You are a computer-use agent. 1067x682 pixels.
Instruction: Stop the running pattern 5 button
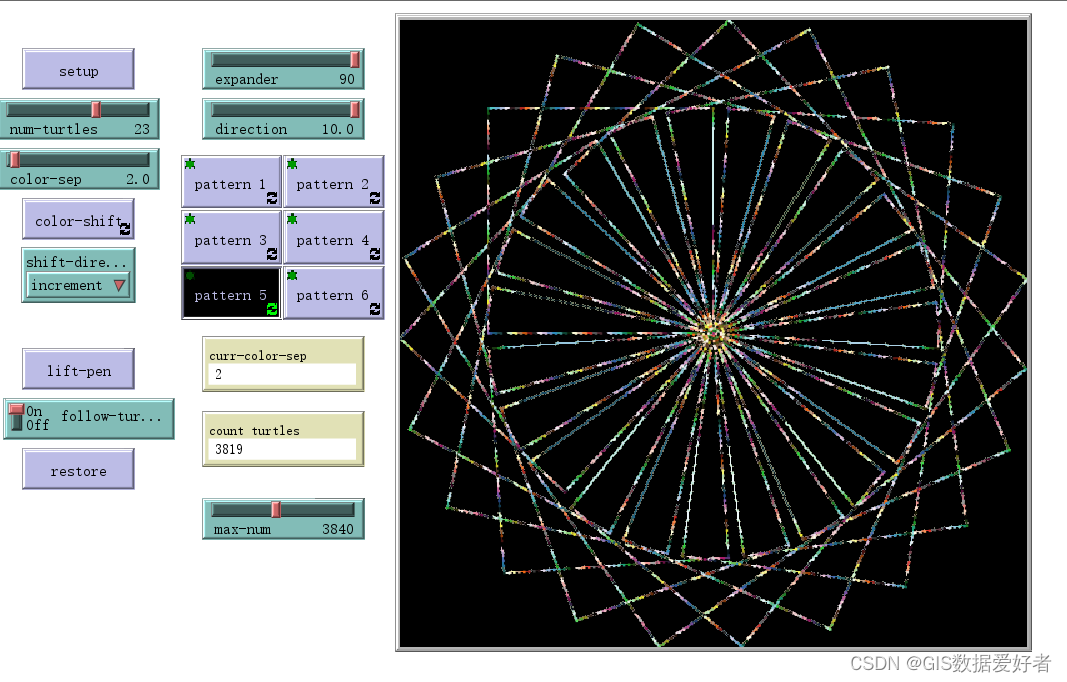pos(231,293)
